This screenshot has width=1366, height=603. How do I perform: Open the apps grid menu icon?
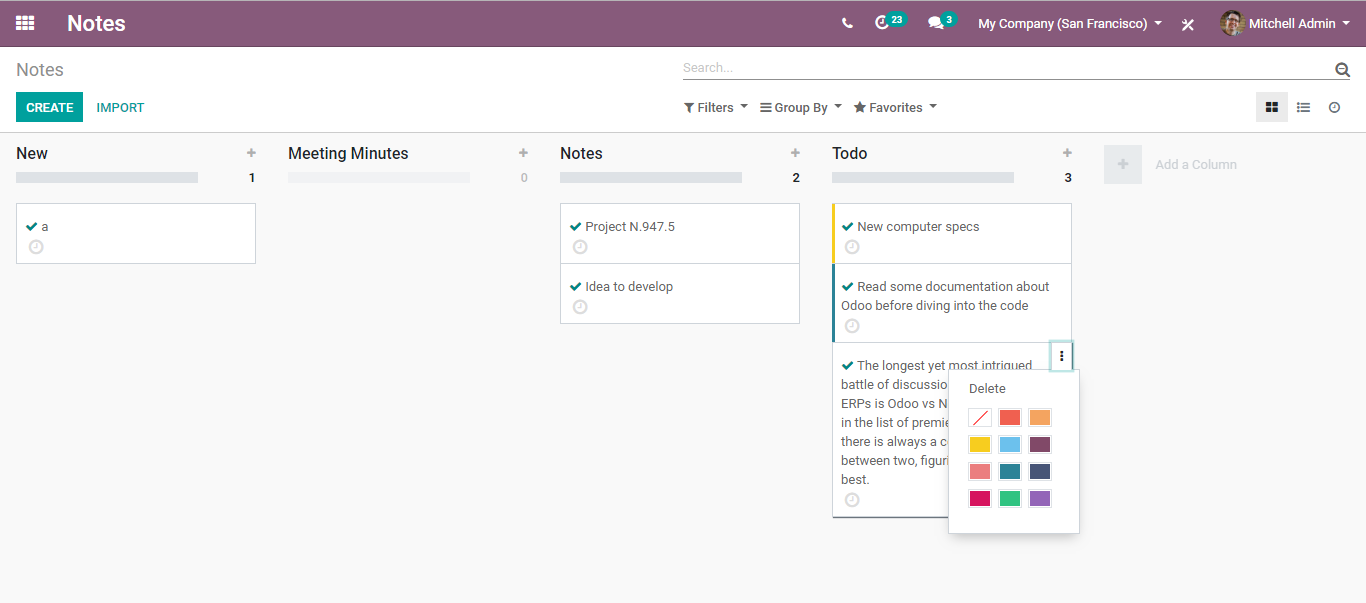pos(25,23)
